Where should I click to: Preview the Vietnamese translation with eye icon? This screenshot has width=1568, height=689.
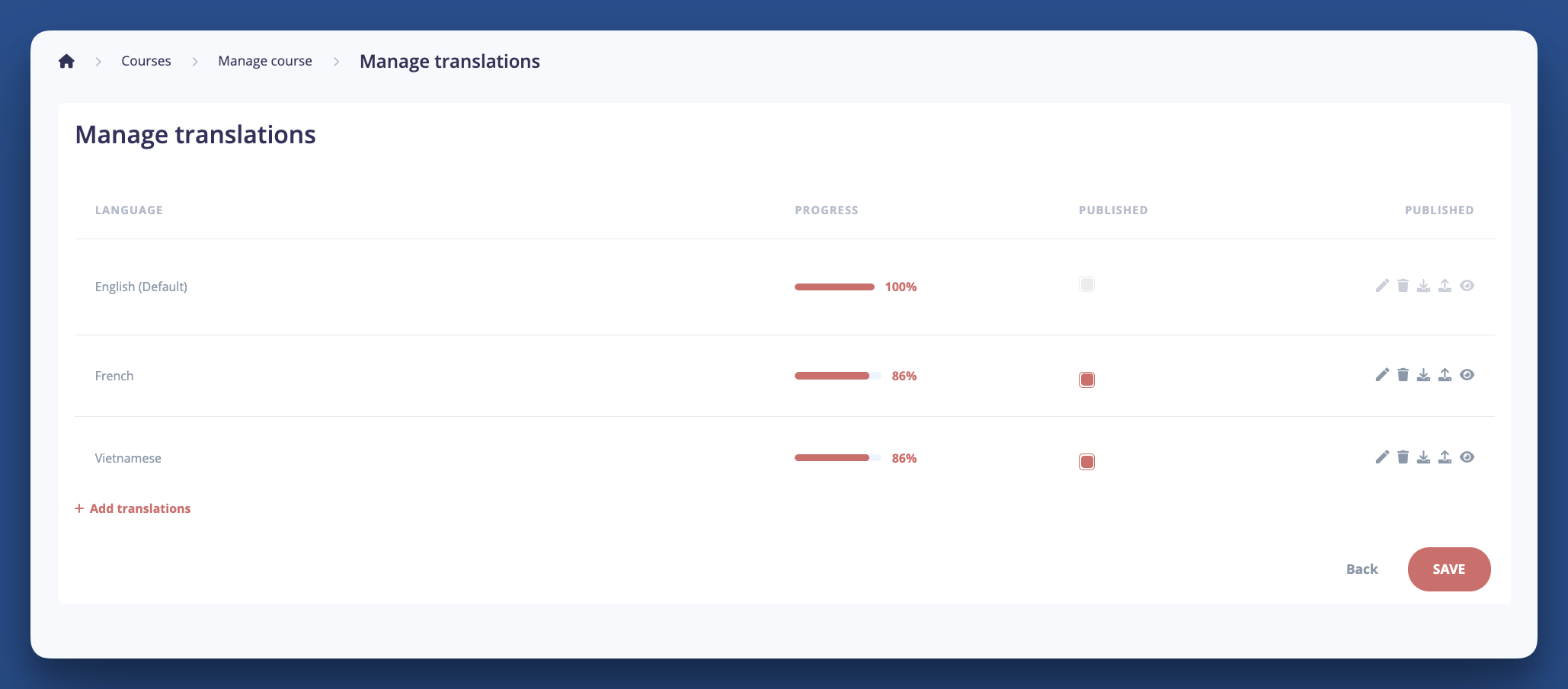point(1467,457)
